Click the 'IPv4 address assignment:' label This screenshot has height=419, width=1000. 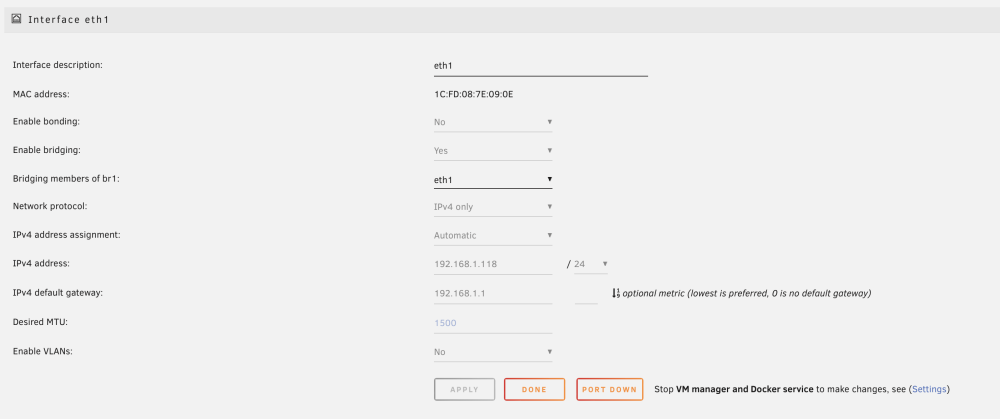click(66, 235)
